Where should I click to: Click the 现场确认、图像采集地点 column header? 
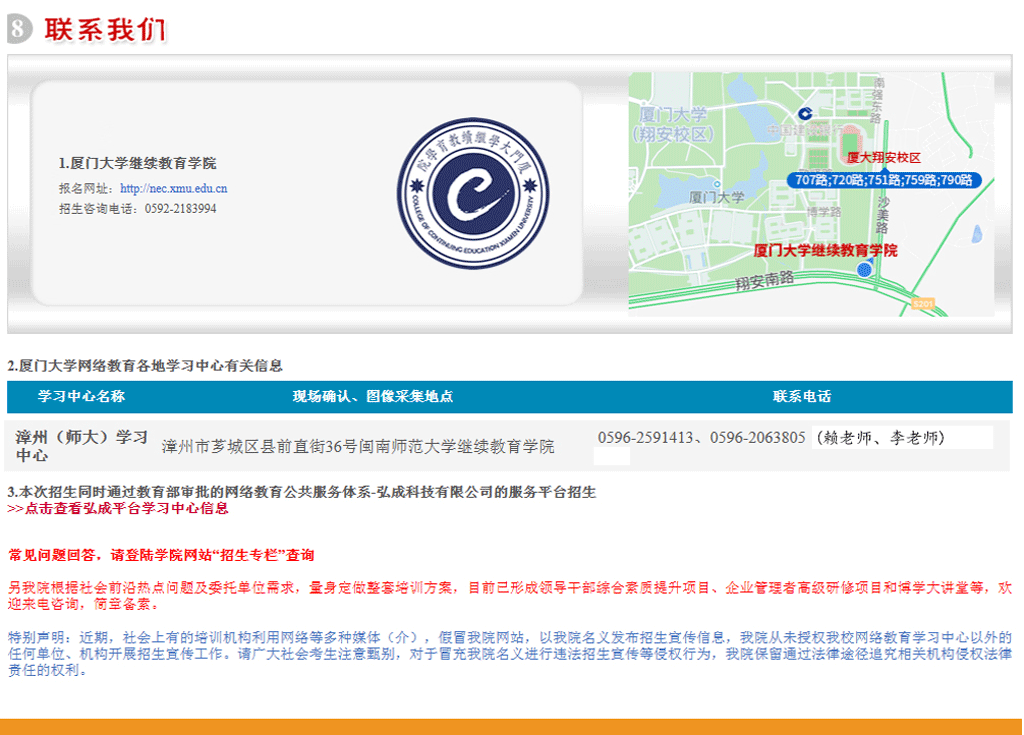point(372,396)
